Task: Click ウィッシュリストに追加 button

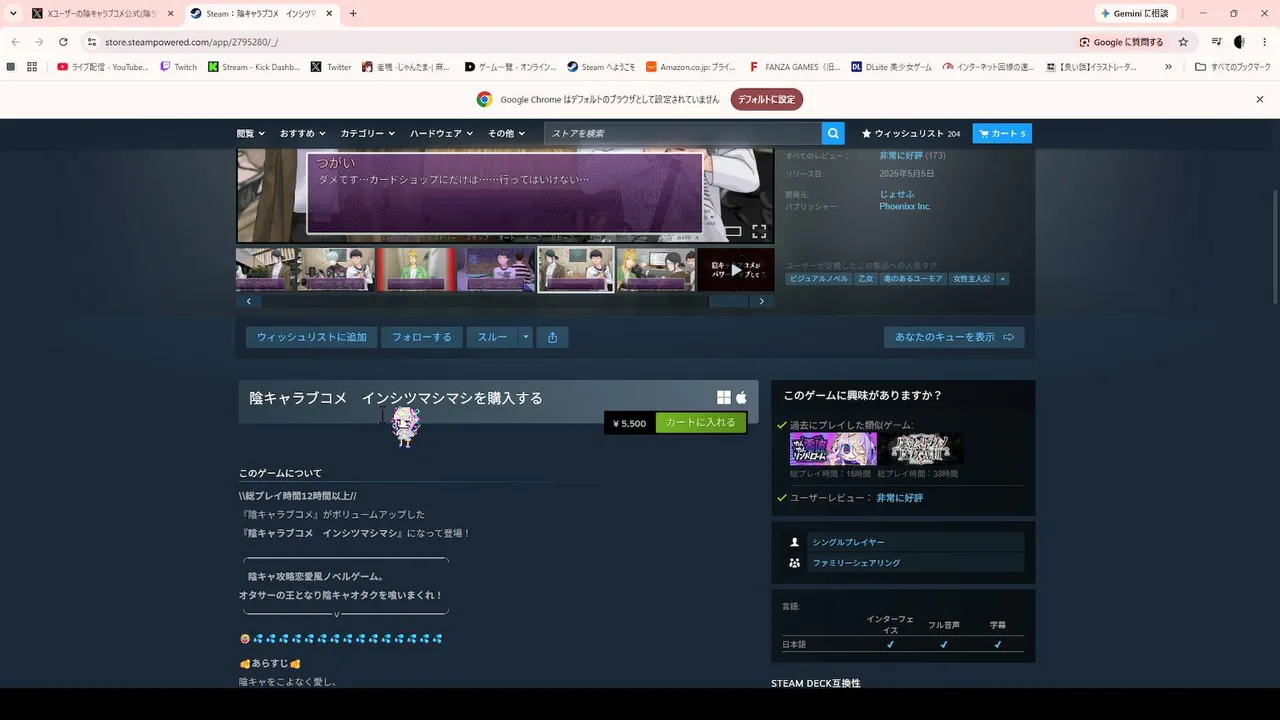Action: 311,337
